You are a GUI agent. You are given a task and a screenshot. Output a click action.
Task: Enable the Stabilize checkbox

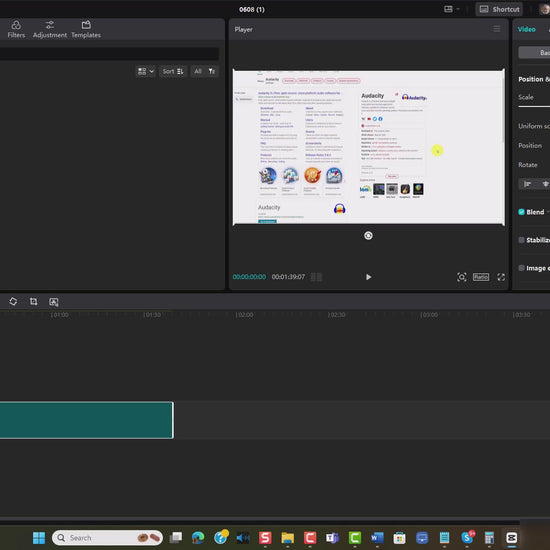(521, 240)
